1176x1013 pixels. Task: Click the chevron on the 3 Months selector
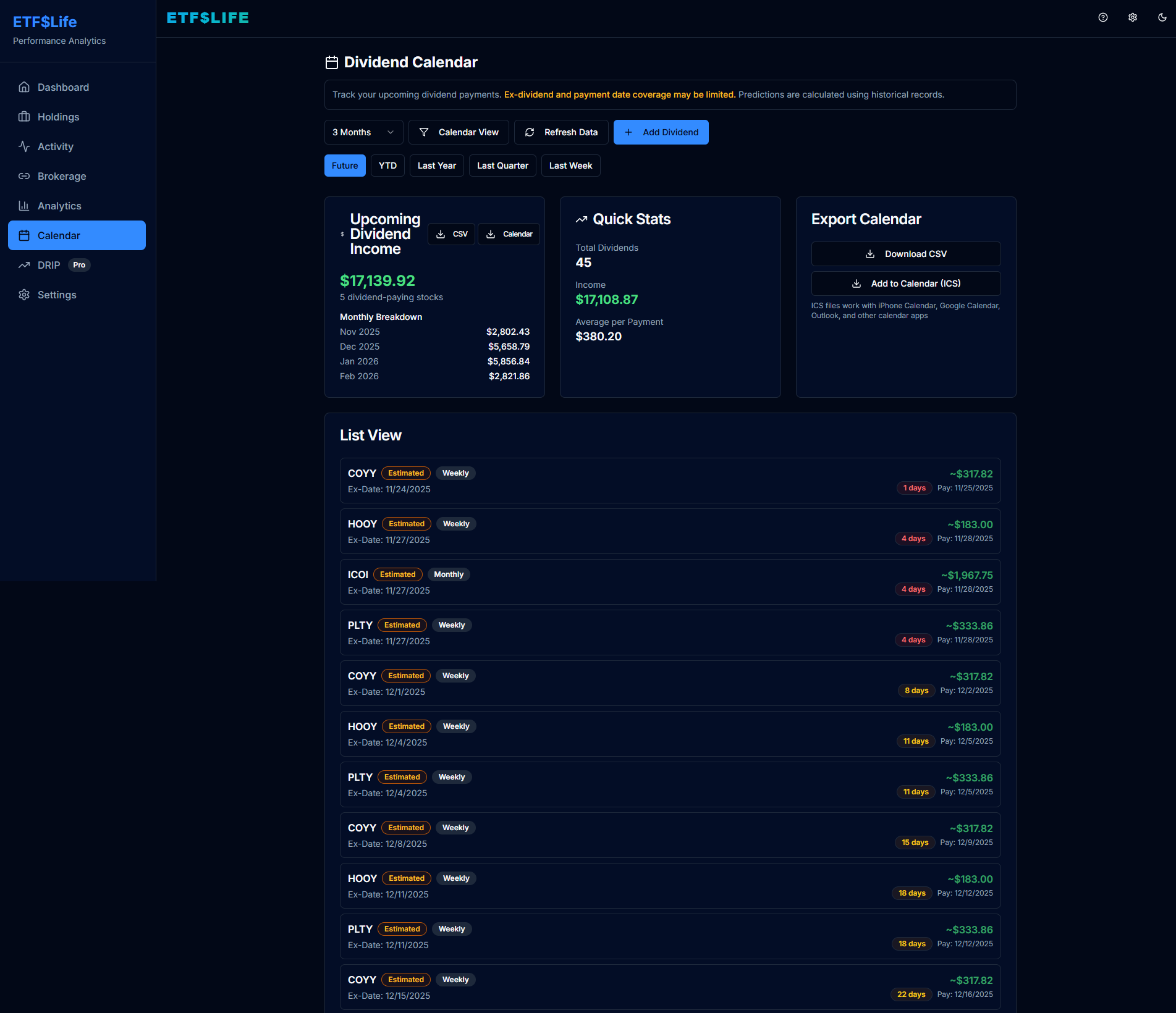[x=391, y=132]
